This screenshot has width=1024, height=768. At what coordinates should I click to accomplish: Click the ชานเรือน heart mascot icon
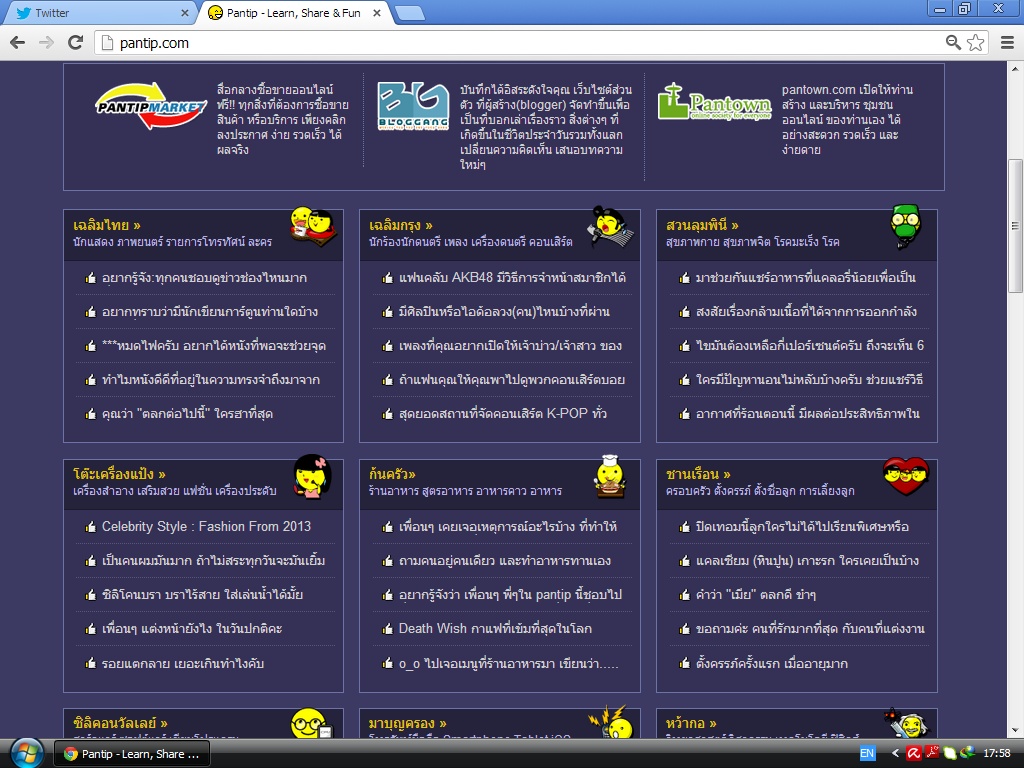[906, 475]
